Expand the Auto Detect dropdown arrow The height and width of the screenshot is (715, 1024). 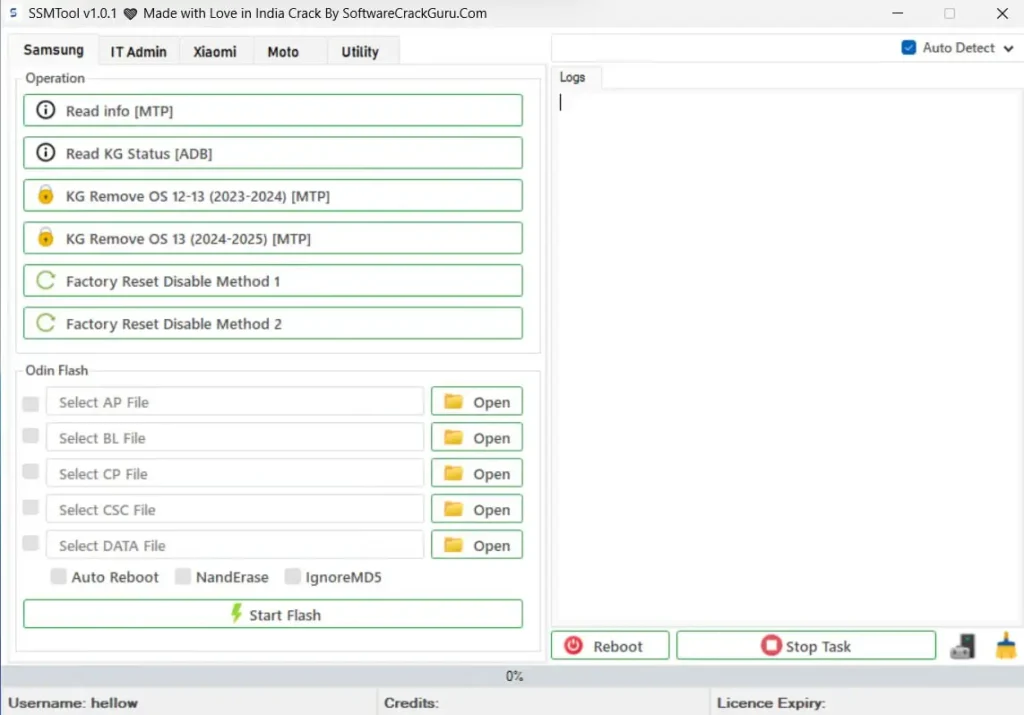click(x=1007, y=48)
